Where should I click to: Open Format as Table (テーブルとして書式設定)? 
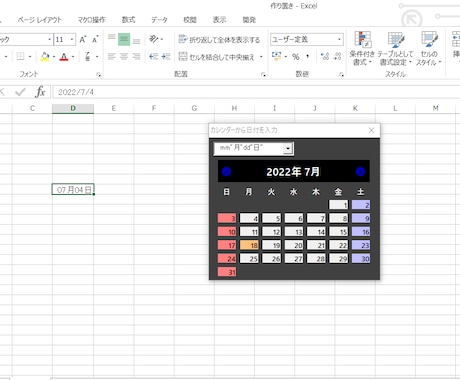click(395, 49)
